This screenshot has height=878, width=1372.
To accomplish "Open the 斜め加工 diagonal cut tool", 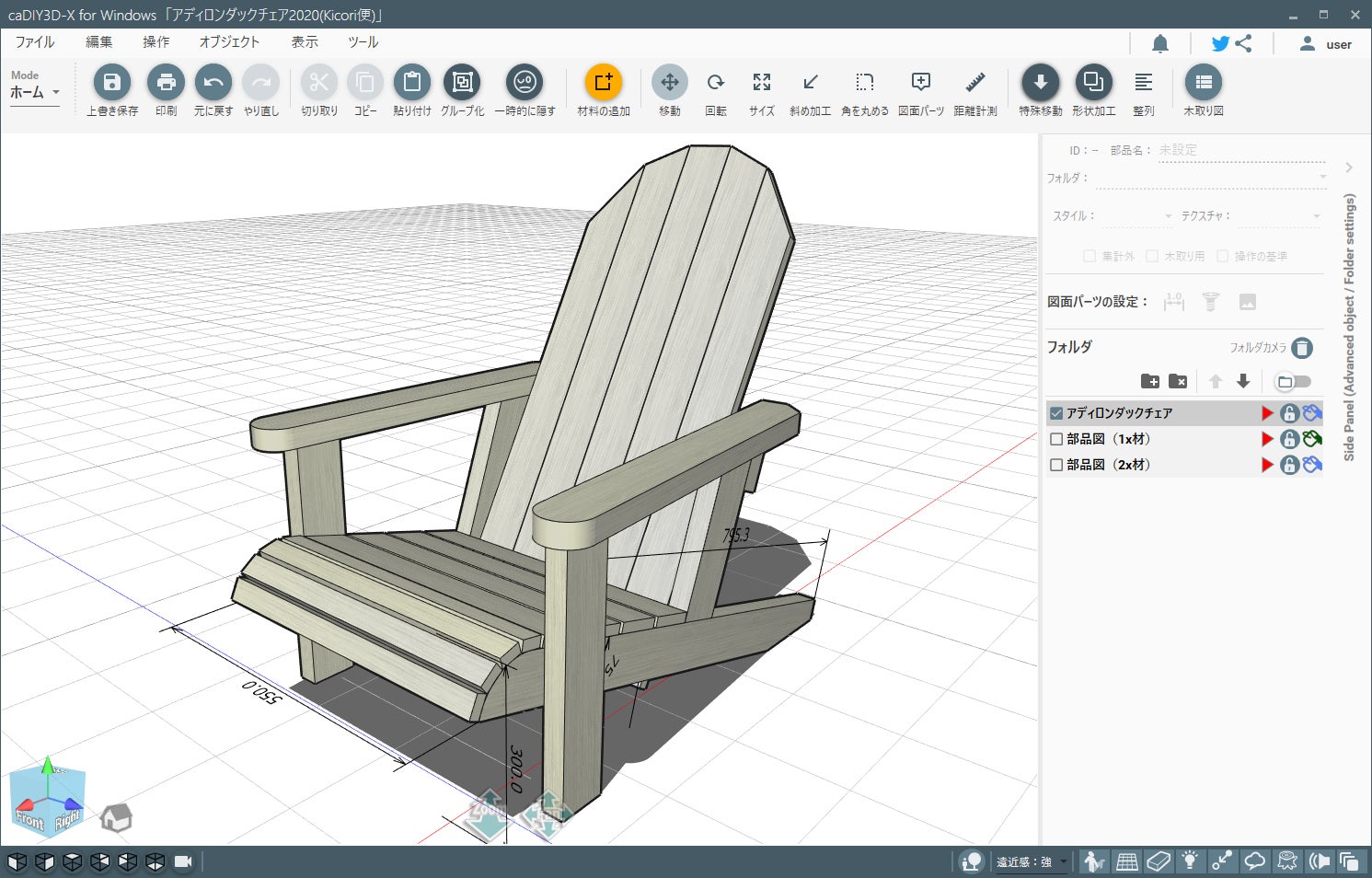I will [810, 83].
